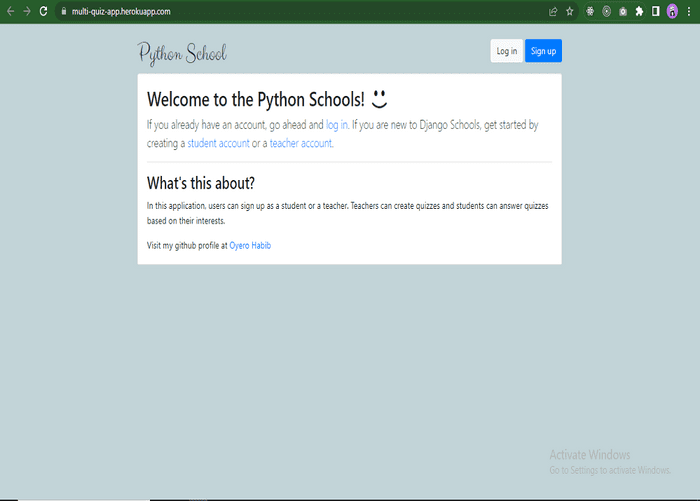Bookmark this tab with the star icon

click(570, 12)
